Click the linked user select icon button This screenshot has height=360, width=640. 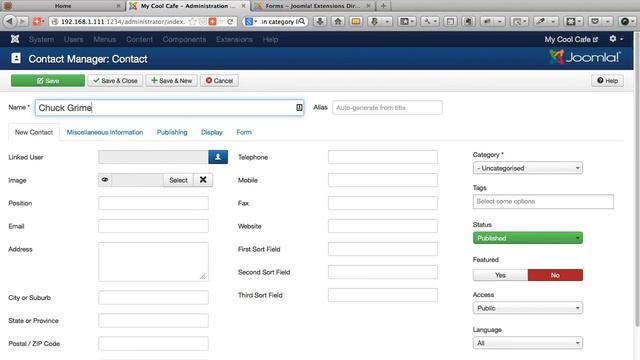[x=218, y=157]
